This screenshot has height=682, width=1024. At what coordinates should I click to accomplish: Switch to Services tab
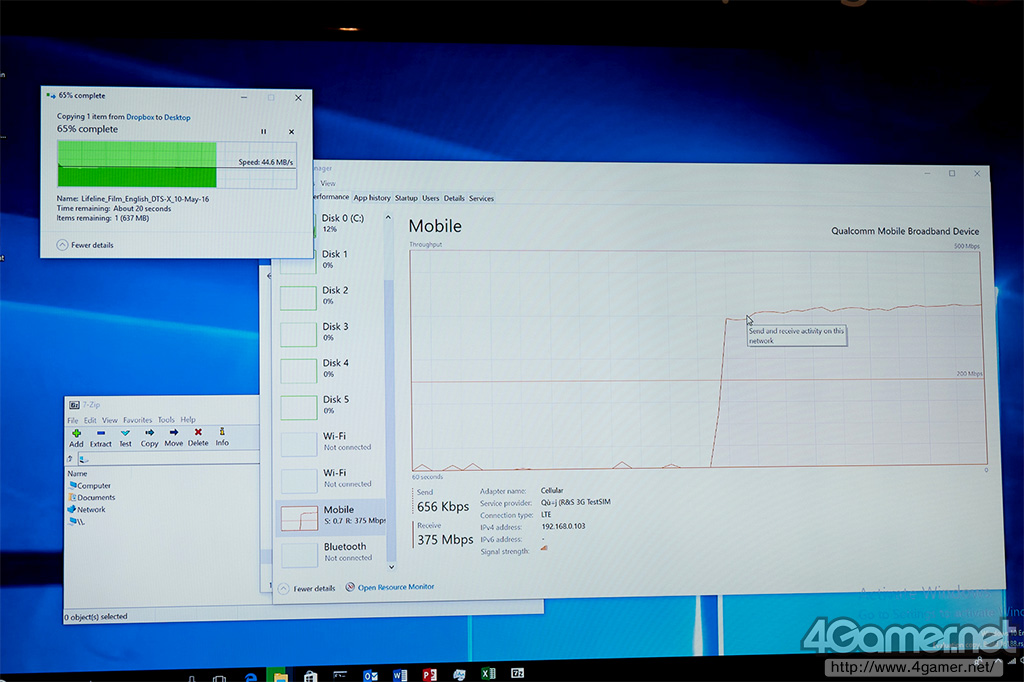[481, 199]
